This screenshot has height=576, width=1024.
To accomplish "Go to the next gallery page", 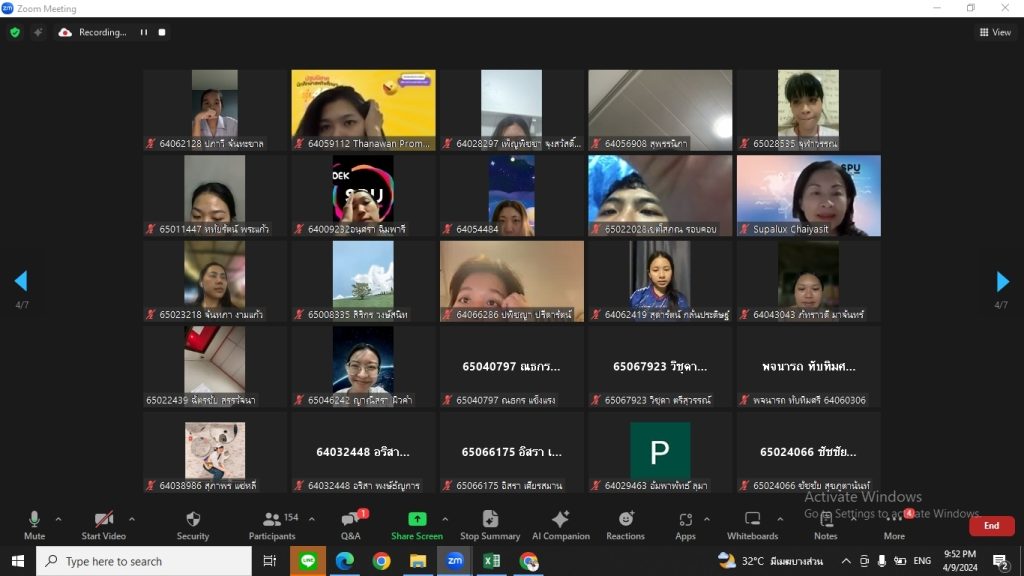I will pyautogui.click(x=1002, y=281).
